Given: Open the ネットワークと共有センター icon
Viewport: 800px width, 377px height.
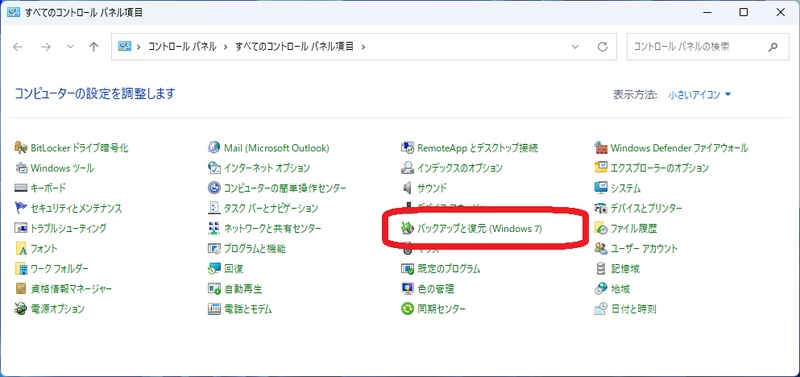Looking at the screenshot, I should point(214,229).
